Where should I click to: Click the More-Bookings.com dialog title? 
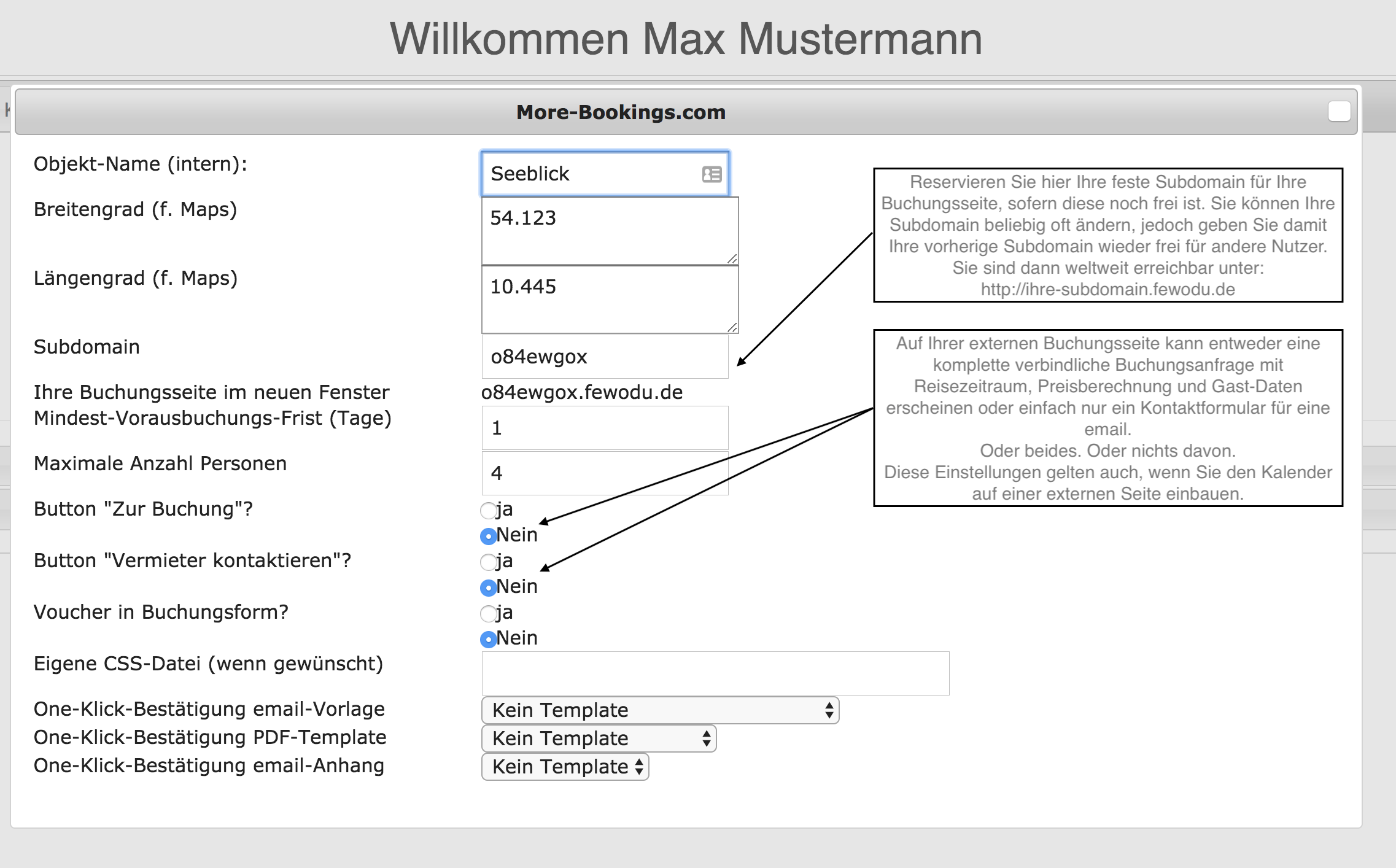pyautogui.click(x=621, y=112)
